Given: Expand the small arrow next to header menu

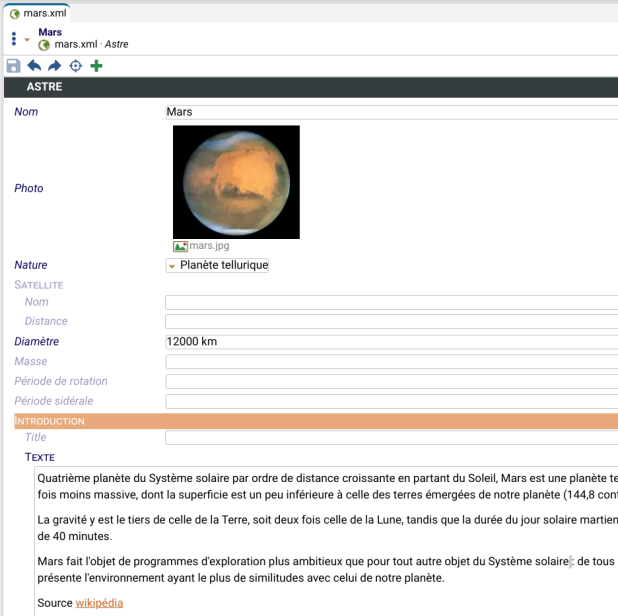Looking at the screenshot, I should pyautogui.click(x=27, y=40).
